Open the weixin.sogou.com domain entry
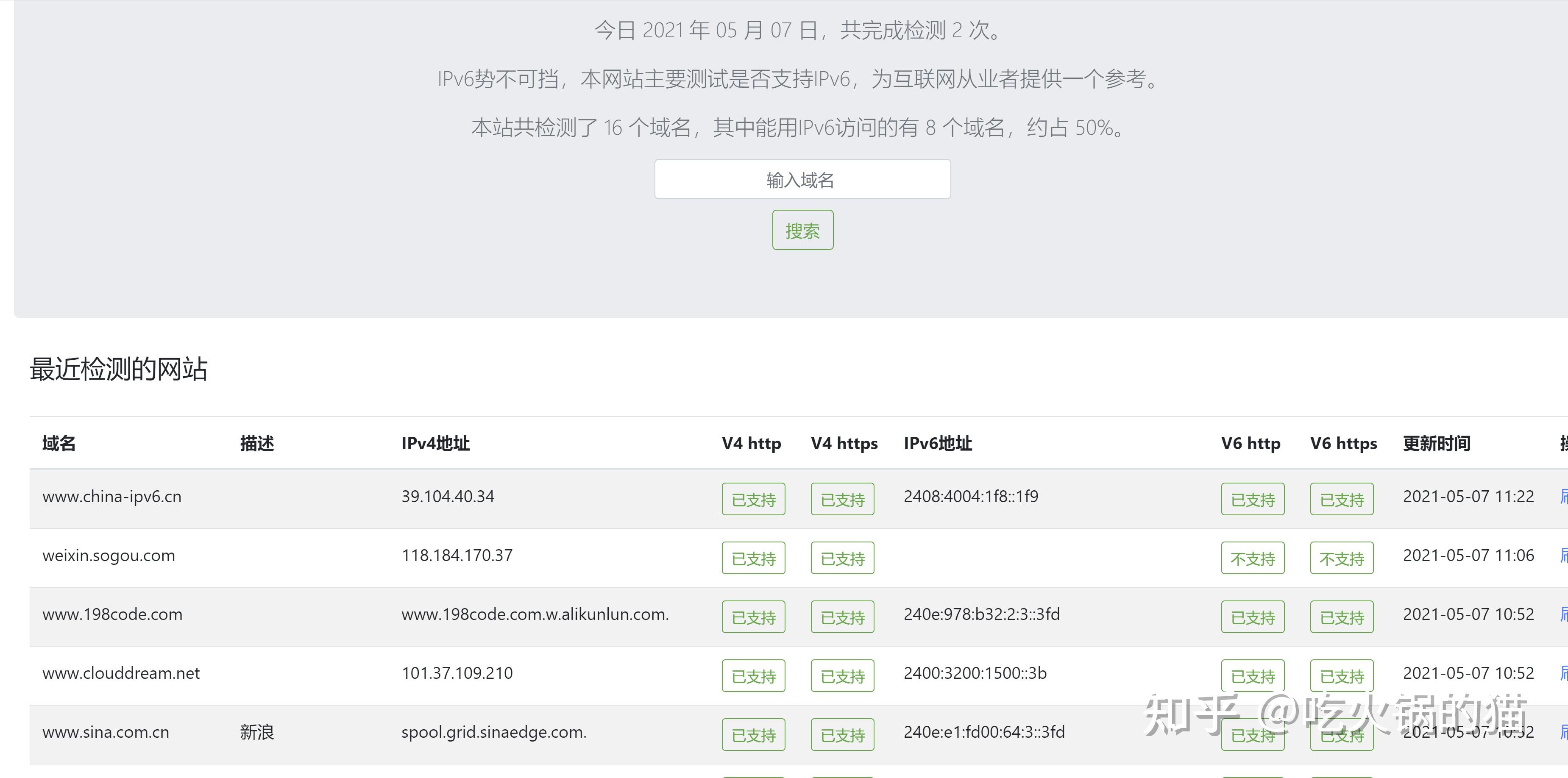Screen dimensions: 1568x778 (x=109, y=556)
